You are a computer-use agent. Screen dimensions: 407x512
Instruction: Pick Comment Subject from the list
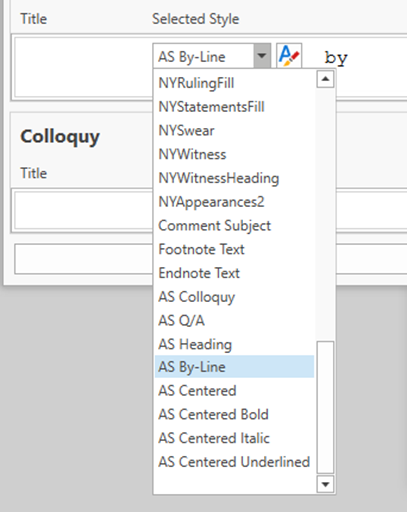tap(235, 226)
